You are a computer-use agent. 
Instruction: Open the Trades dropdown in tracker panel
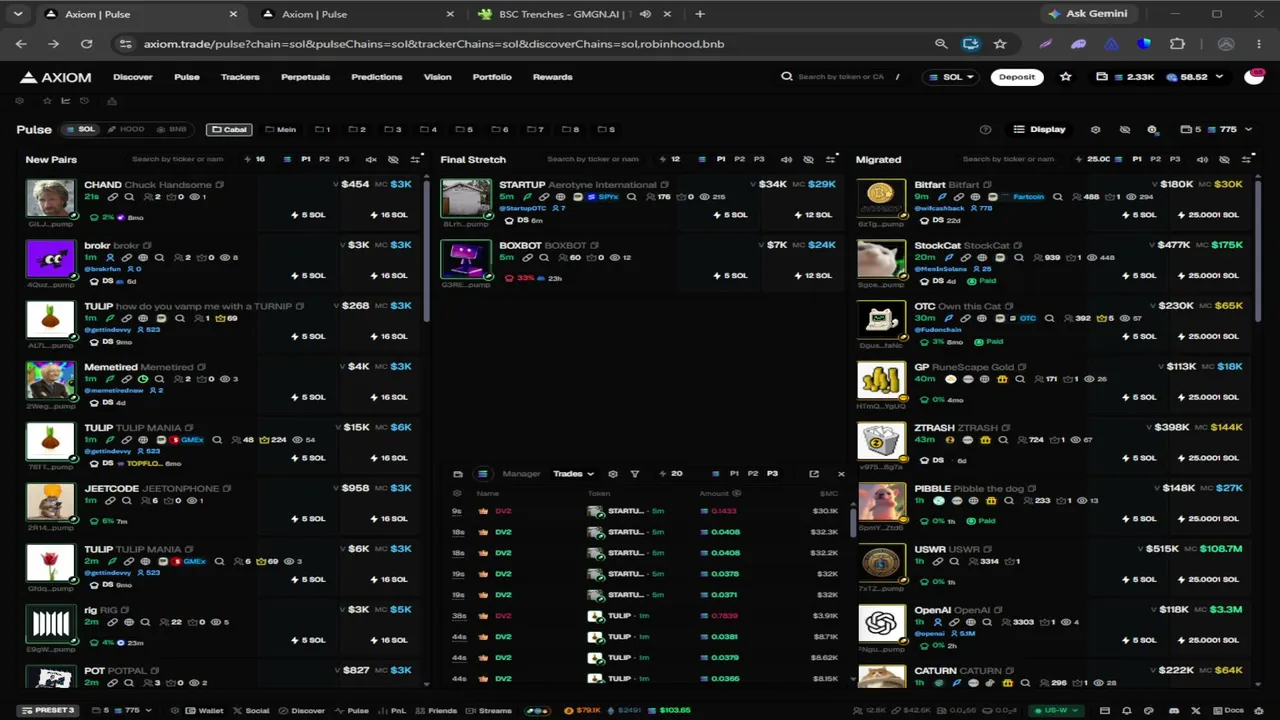point(573,474)
